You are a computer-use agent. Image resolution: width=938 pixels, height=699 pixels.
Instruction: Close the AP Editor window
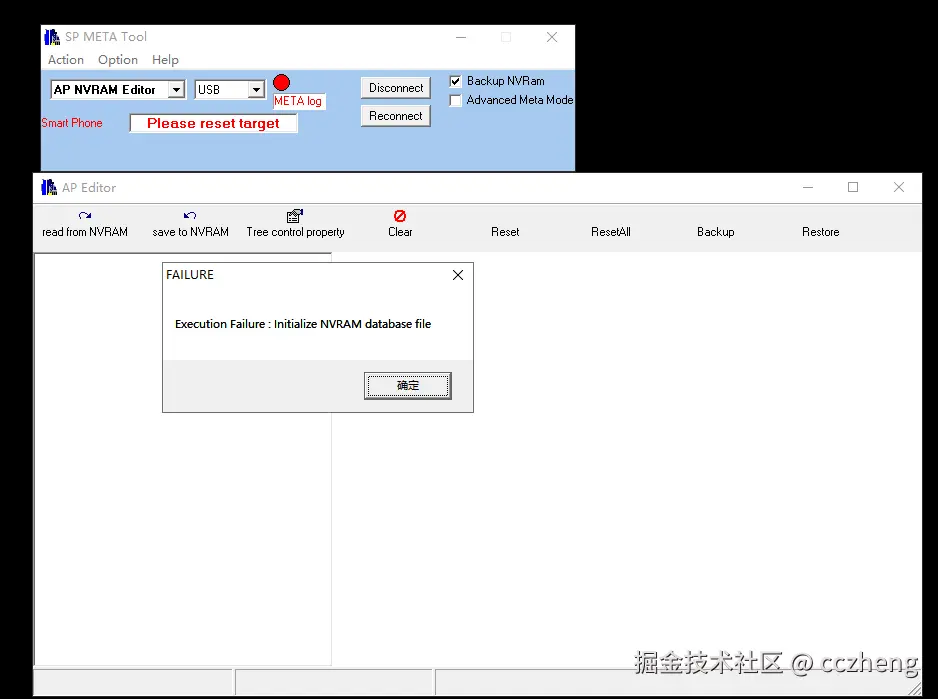(x=899, y=187)
